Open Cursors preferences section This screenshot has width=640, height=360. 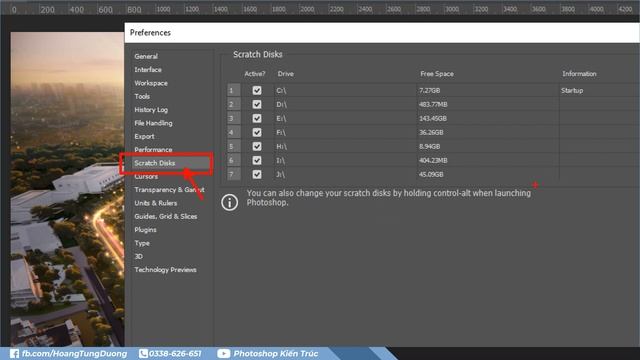[146, 177]
